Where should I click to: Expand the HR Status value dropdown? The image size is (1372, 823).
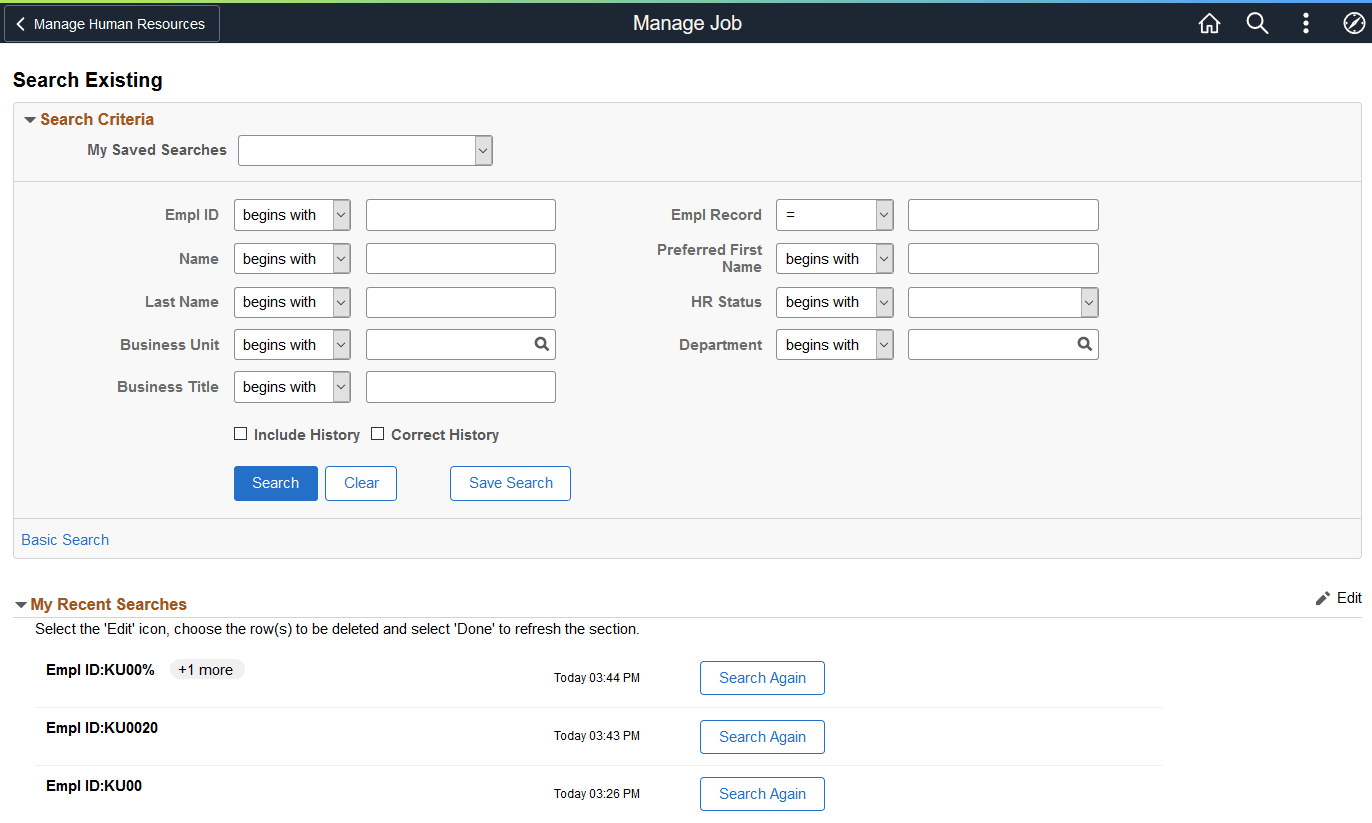[1089, 302]
